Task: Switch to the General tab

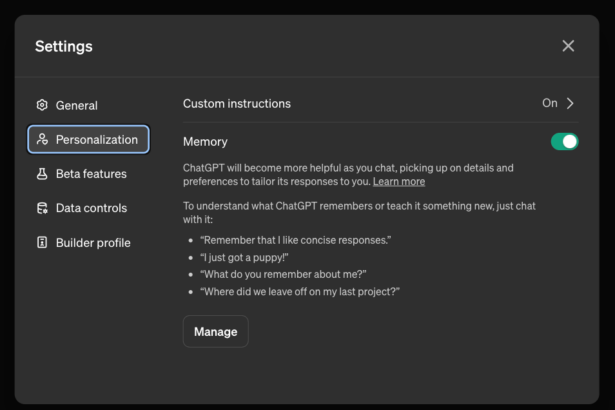Action: 77,105
